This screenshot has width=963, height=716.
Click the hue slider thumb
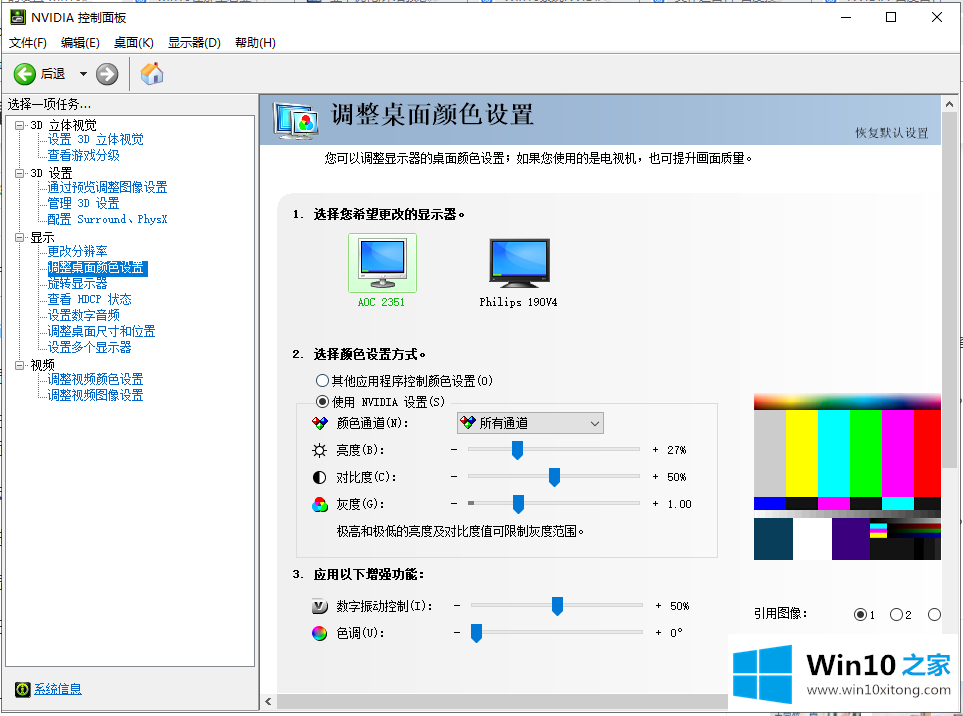coord(477,633)
